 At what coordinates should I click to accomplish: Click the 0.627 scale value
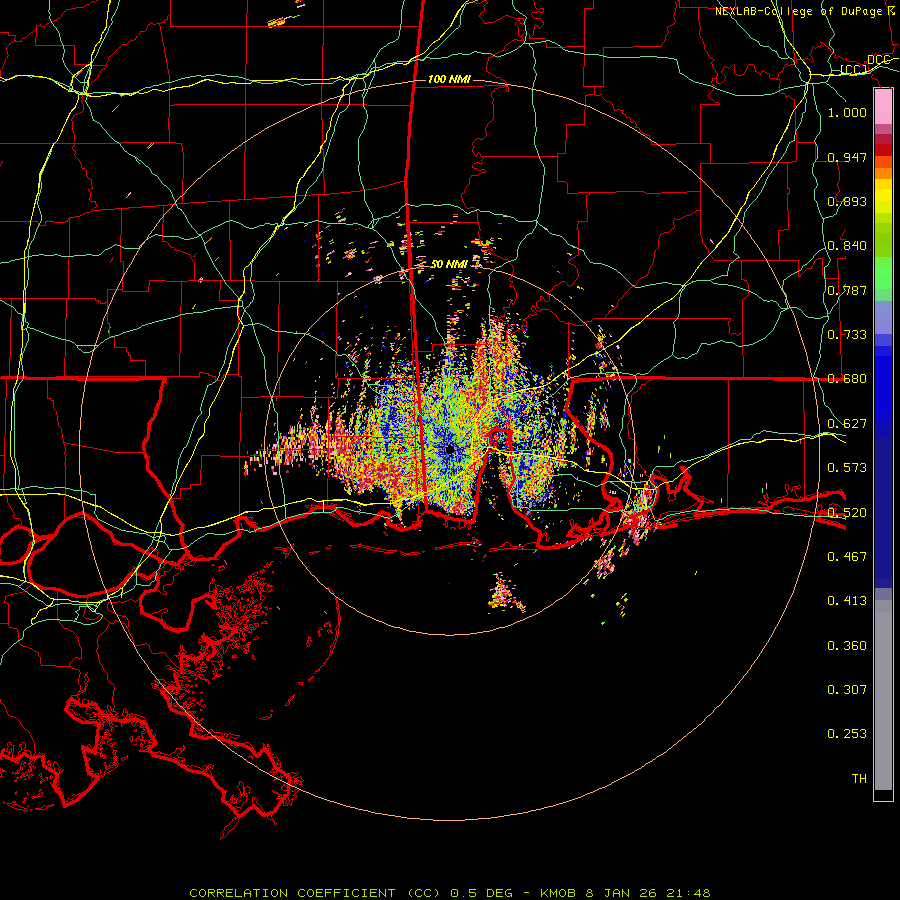[x=847, y=423]
